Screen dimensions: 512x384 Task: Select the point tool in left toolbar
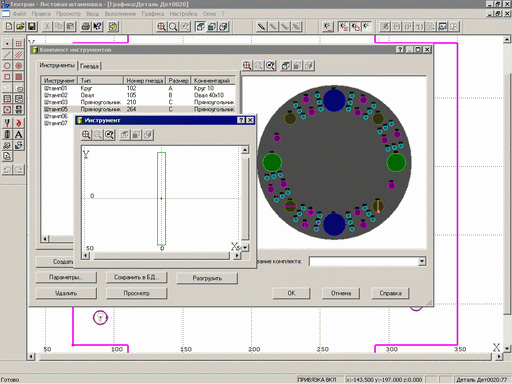coord(7,44)
